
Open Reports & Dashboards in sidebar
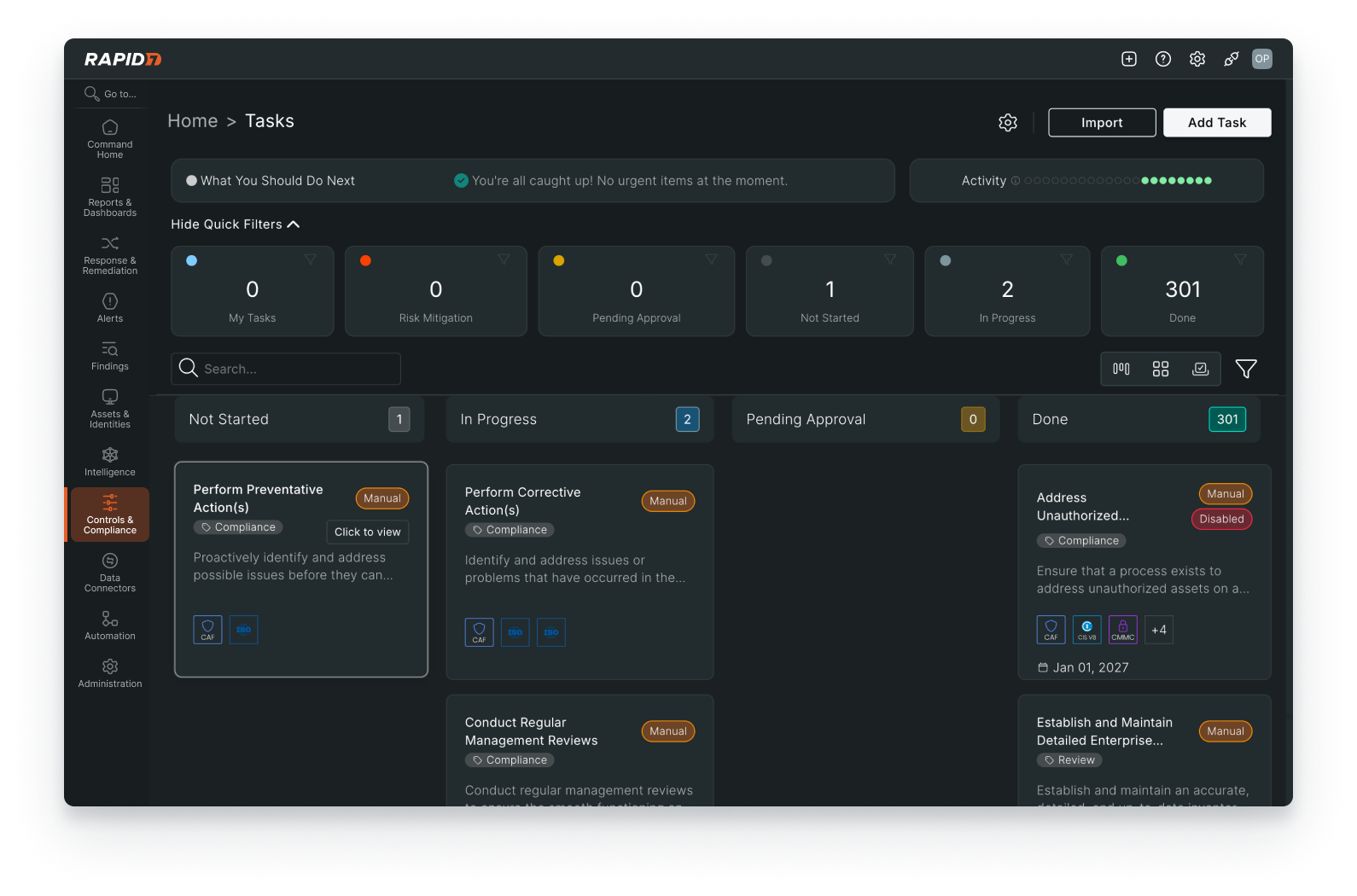(x=110, y=196)
